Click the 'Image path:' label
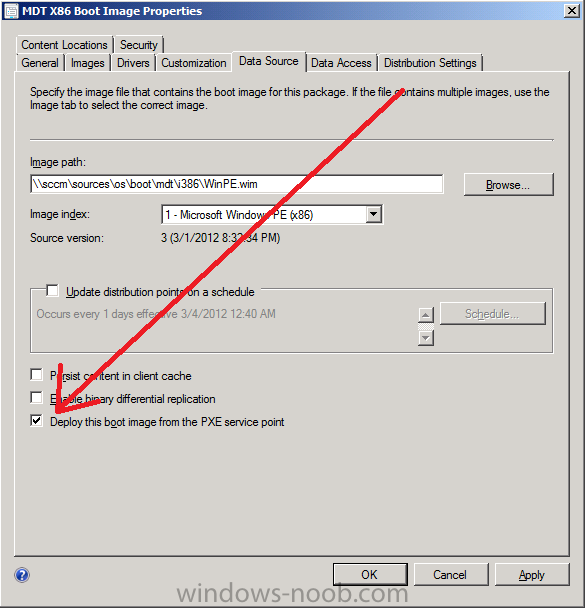 pos(58,162)
